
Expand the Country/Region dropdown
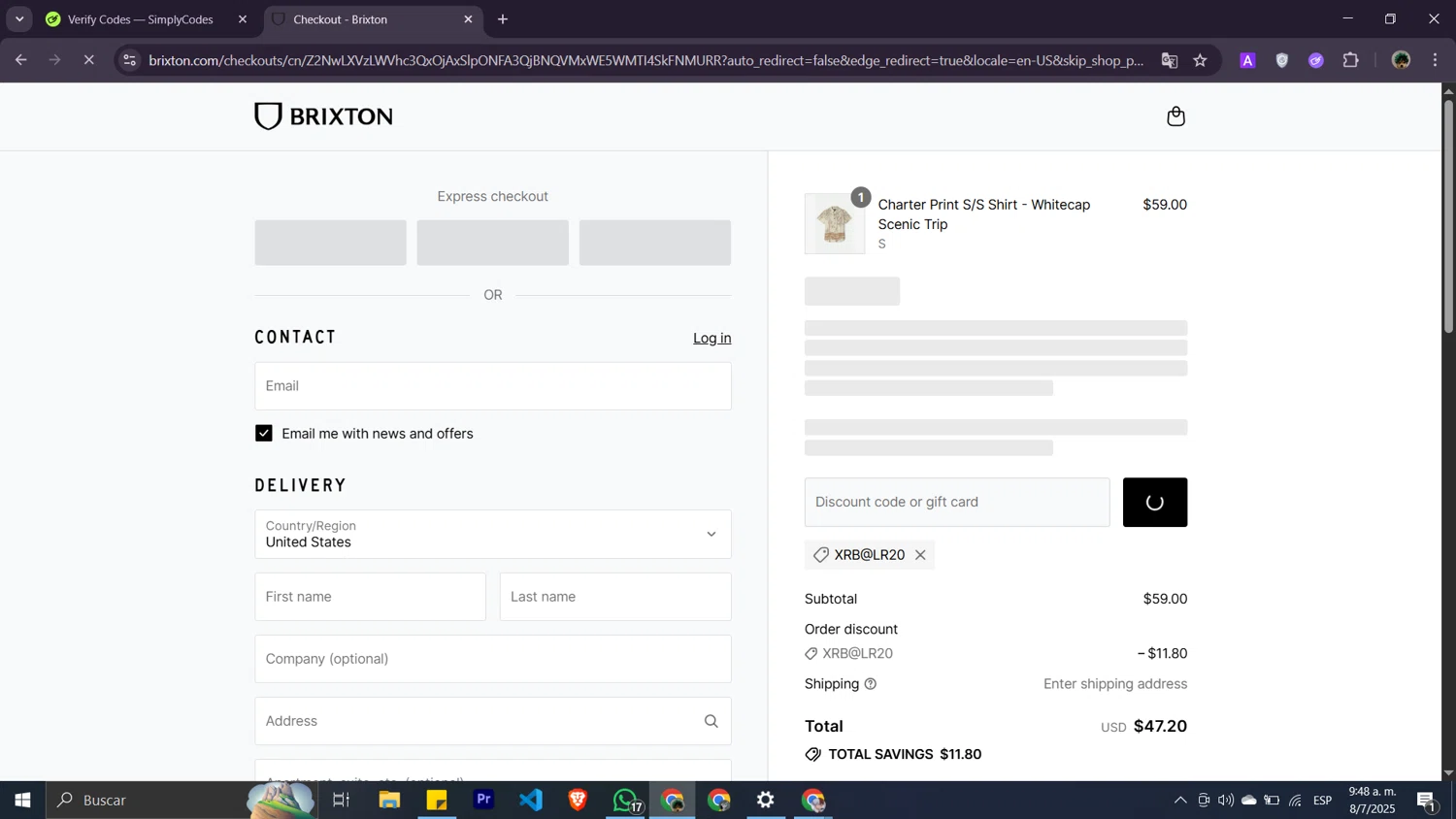493,535
